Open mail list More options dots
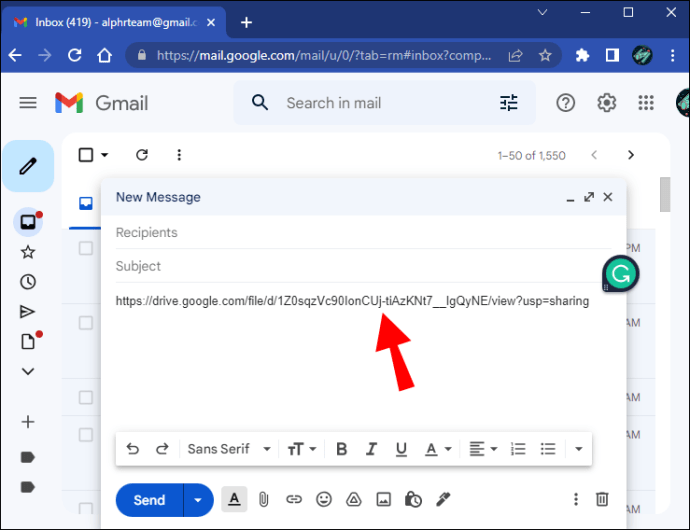The width and height of the screenshot is (690, 530). point(179,155)
